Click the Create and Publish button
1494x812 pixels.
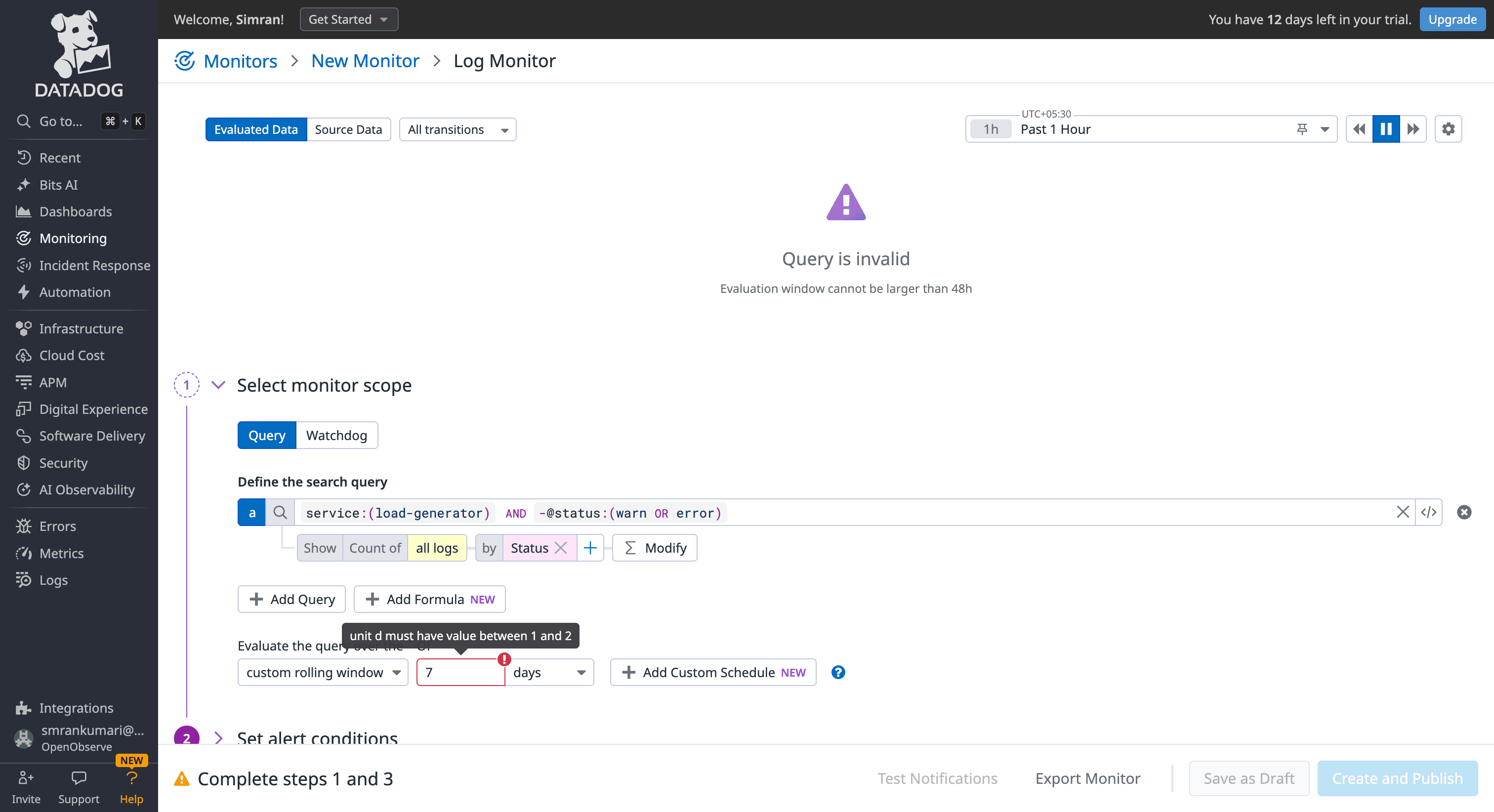(x=1397, y=778)
